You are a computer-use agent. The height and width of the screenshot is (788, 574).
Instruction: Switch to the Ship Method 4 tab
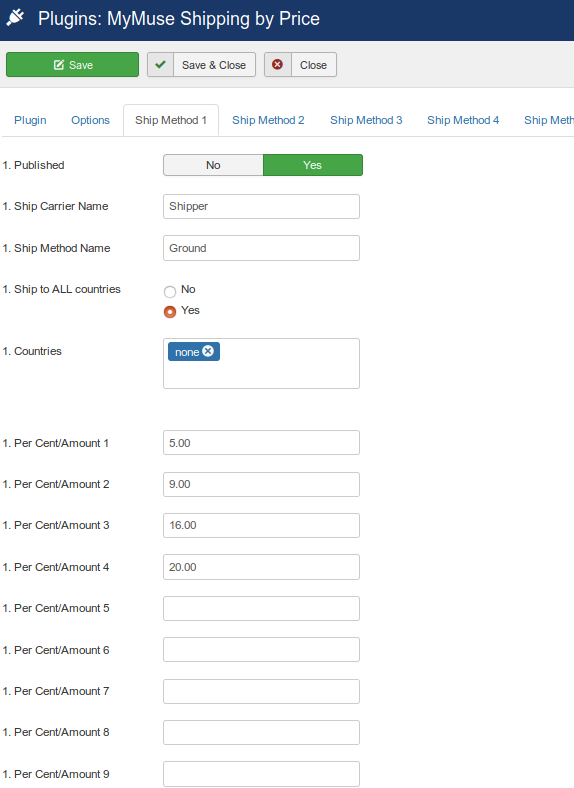pyautogui.click(x=463, y=120)
